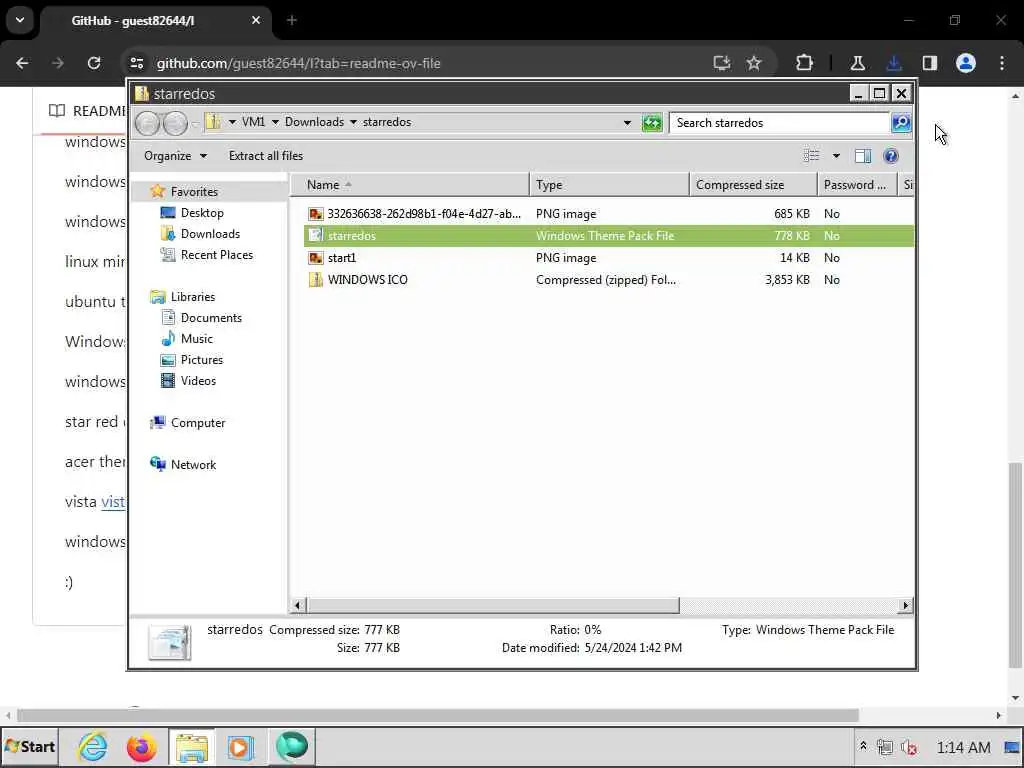This screenshot has width=1024, height=768.
Task: Sort by Type column header
Action: [609, 185]
